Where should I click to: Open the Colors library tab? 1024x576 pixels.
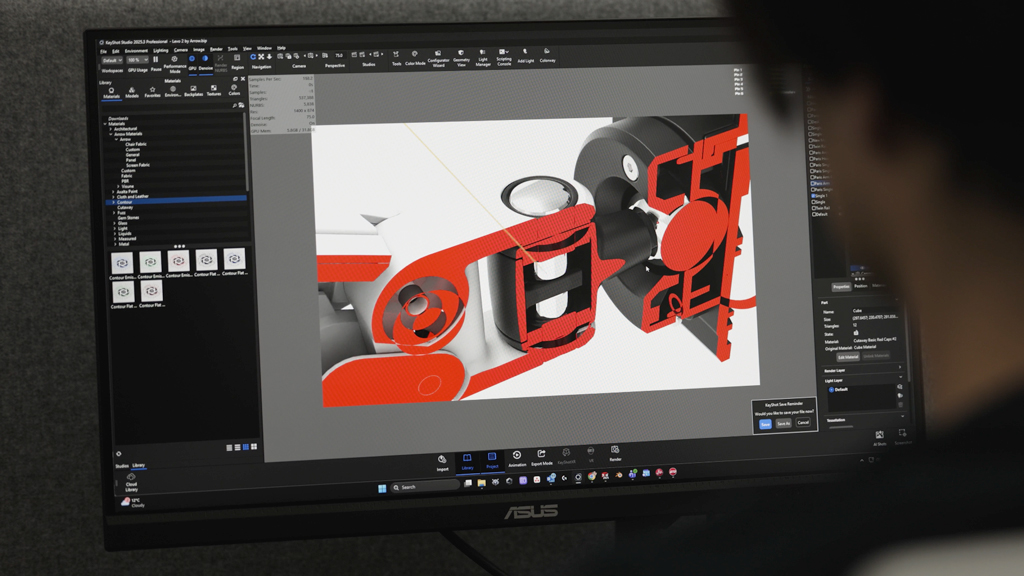click(234, 90)
